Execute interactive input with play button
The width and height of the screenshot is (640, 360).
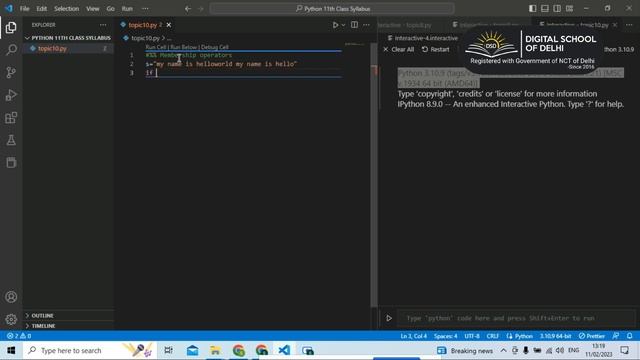389,318
